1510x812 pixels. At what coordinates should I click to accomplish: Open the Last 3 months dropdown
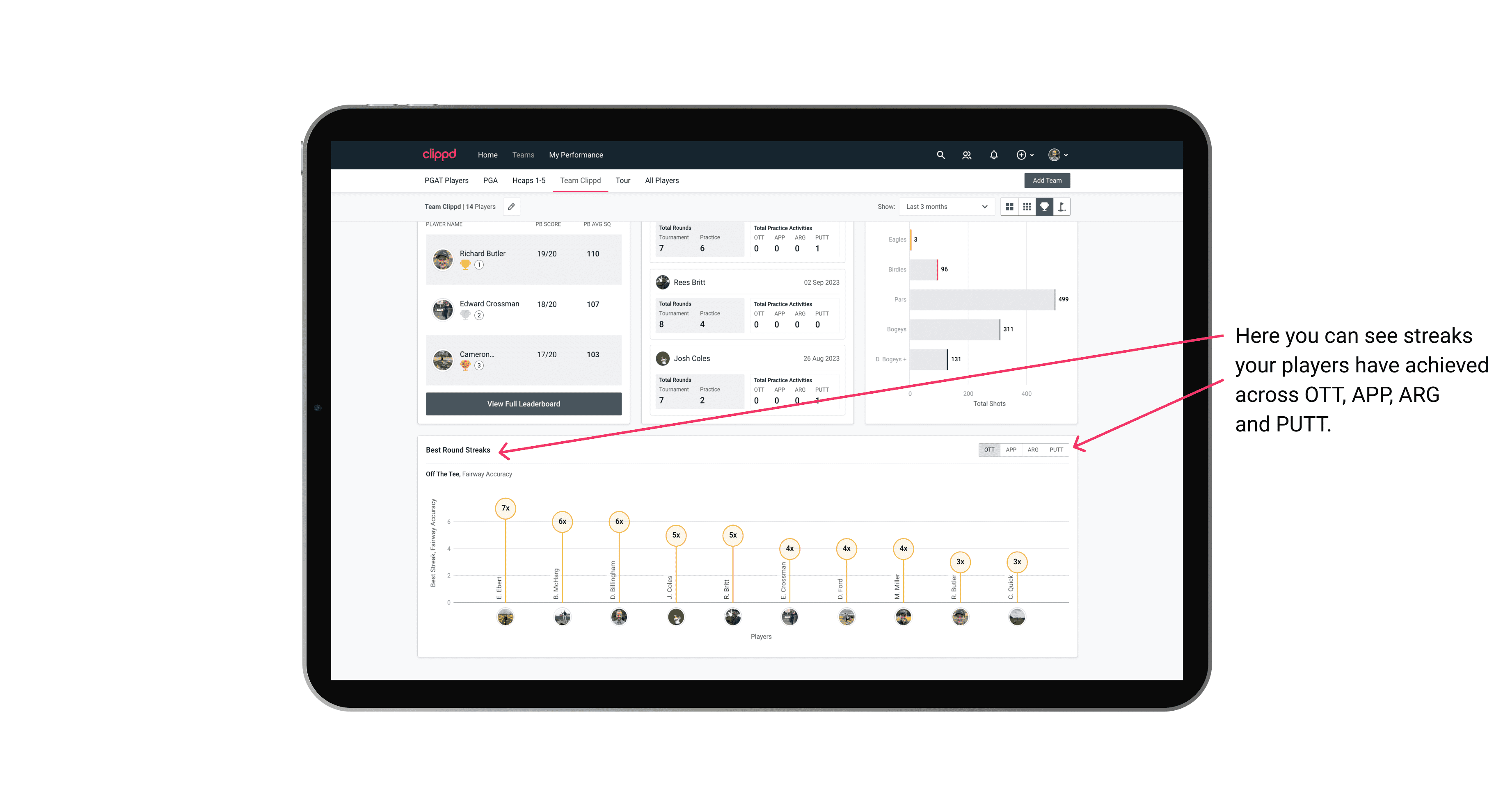point(945,207)
